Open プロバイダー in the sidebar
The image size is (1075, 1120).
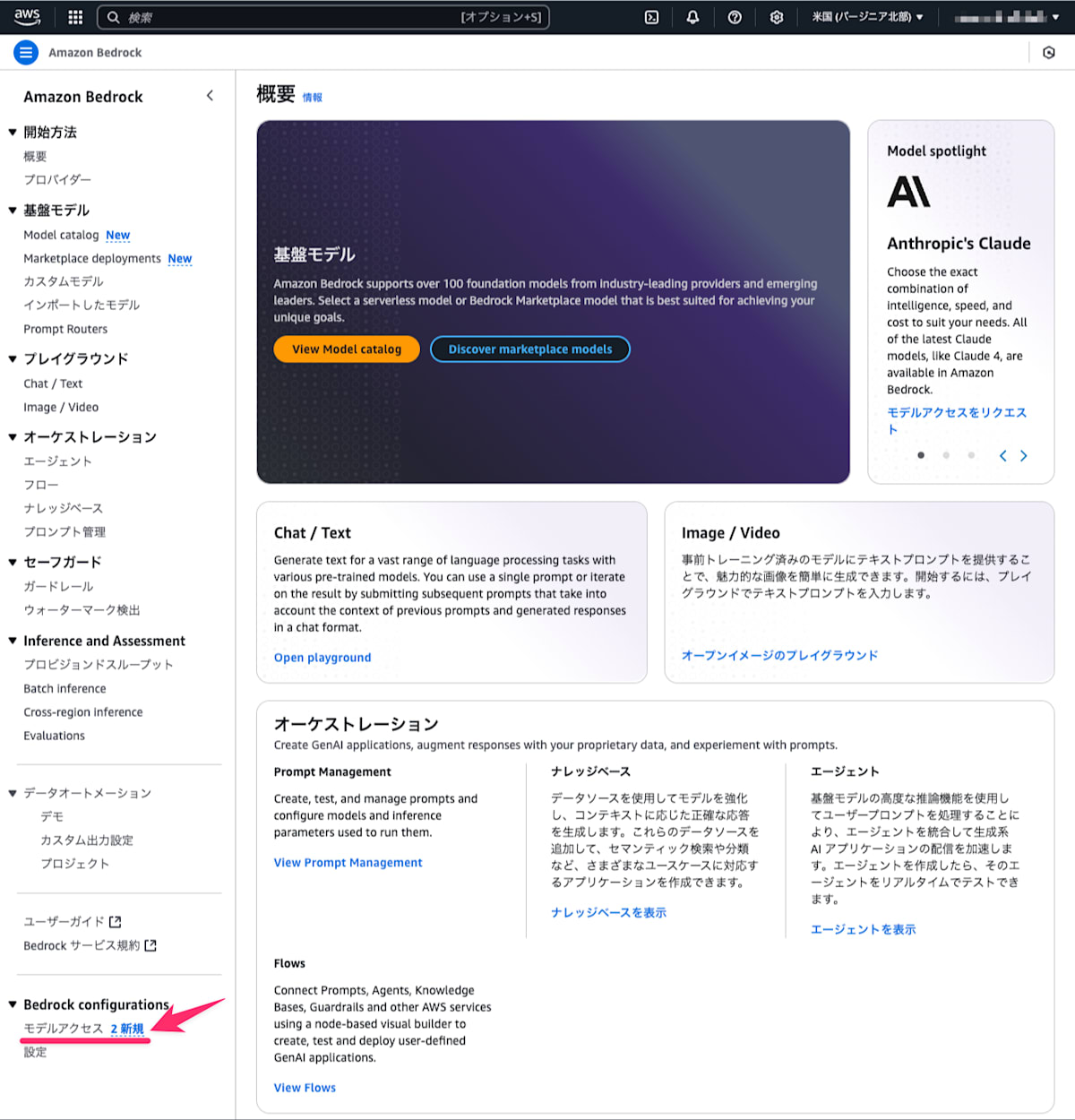(x=57, y=180)
